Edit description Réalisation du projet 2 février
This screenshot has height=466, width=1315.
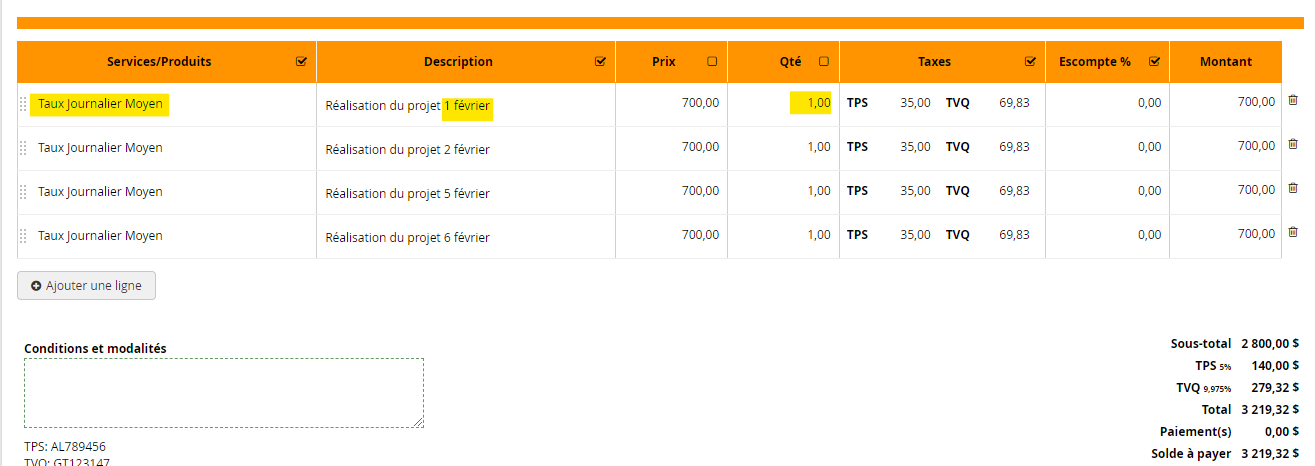click(408, 150)
